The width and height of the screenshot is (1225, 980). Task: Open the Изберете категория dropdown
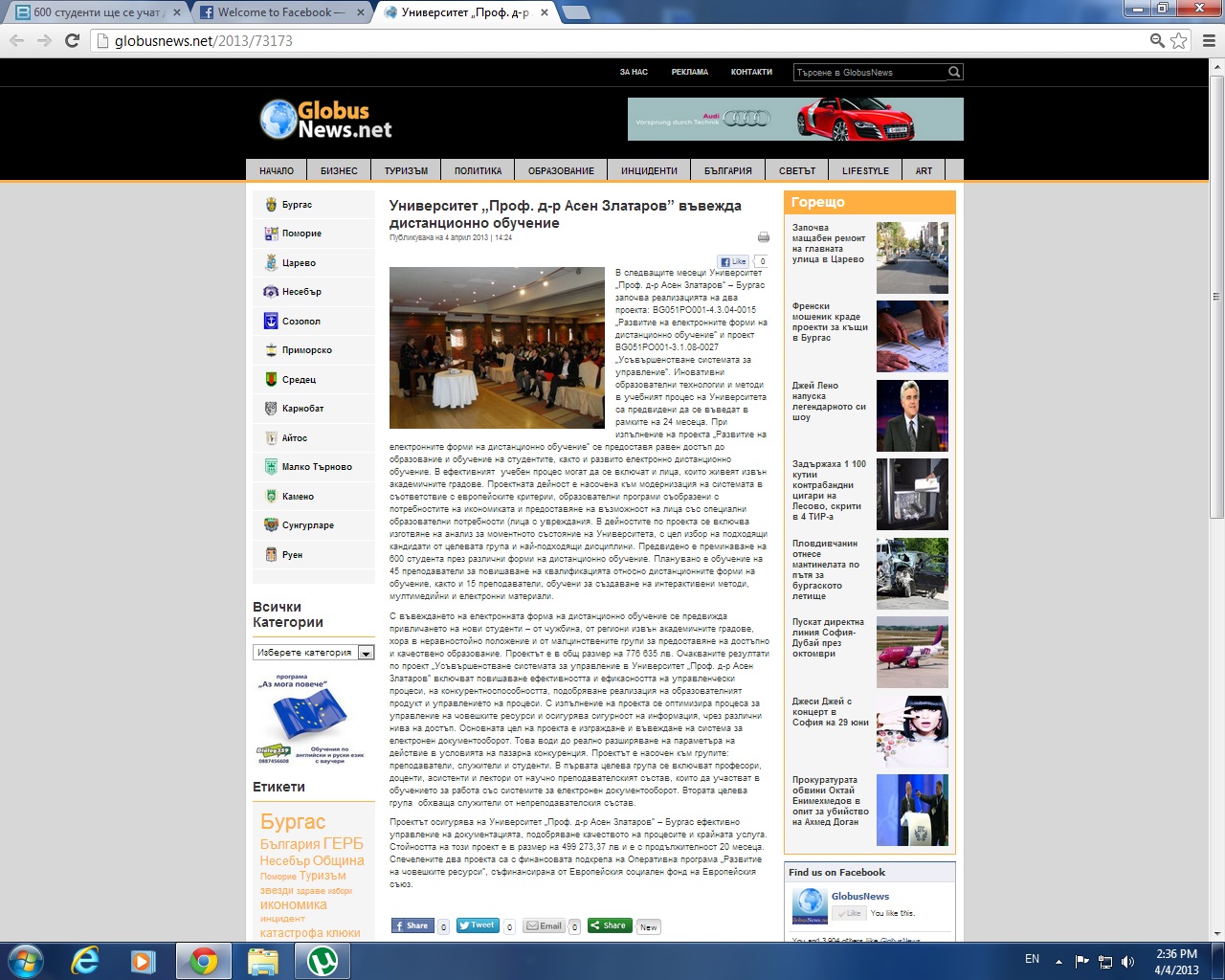[x=313, y=652]
